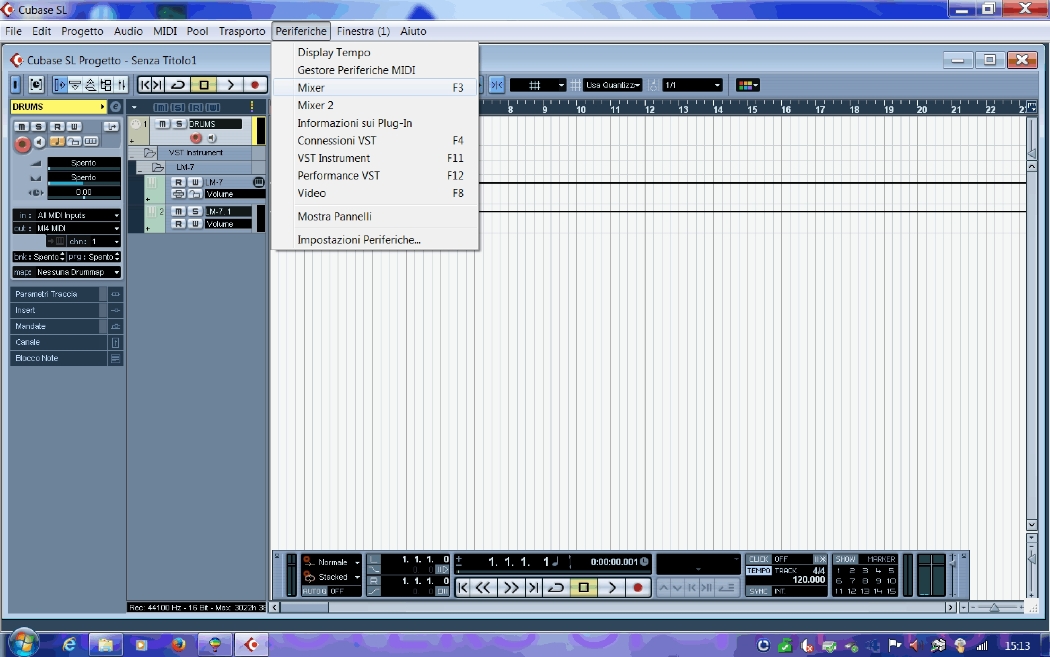This screenshot has height=657, width=1050.
Task: Click fast forward in transport panel
Action: click(x=510, y=588)
